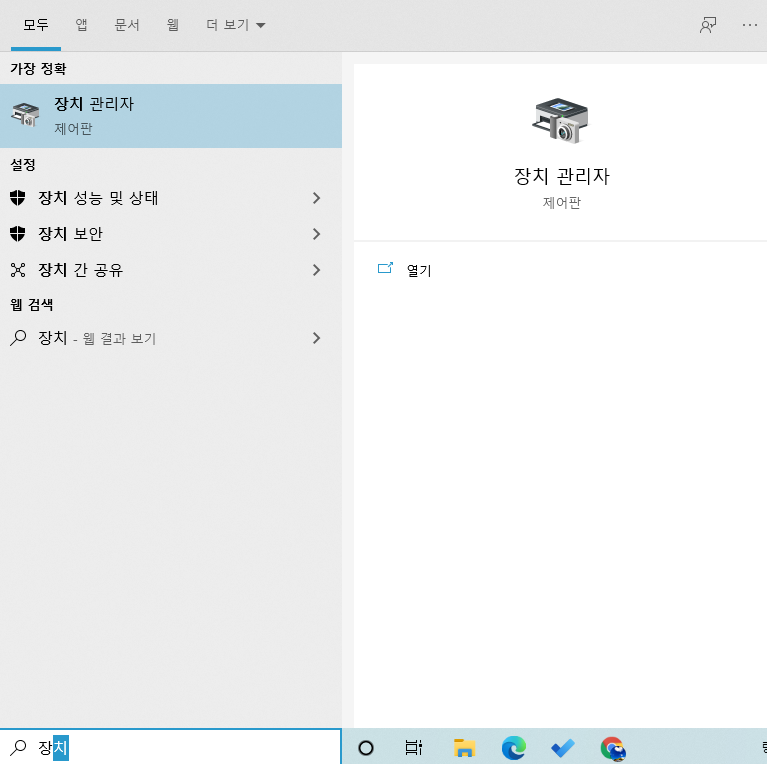
Task: Switch to the 모두 tab
Action: (x=36, y=25)
